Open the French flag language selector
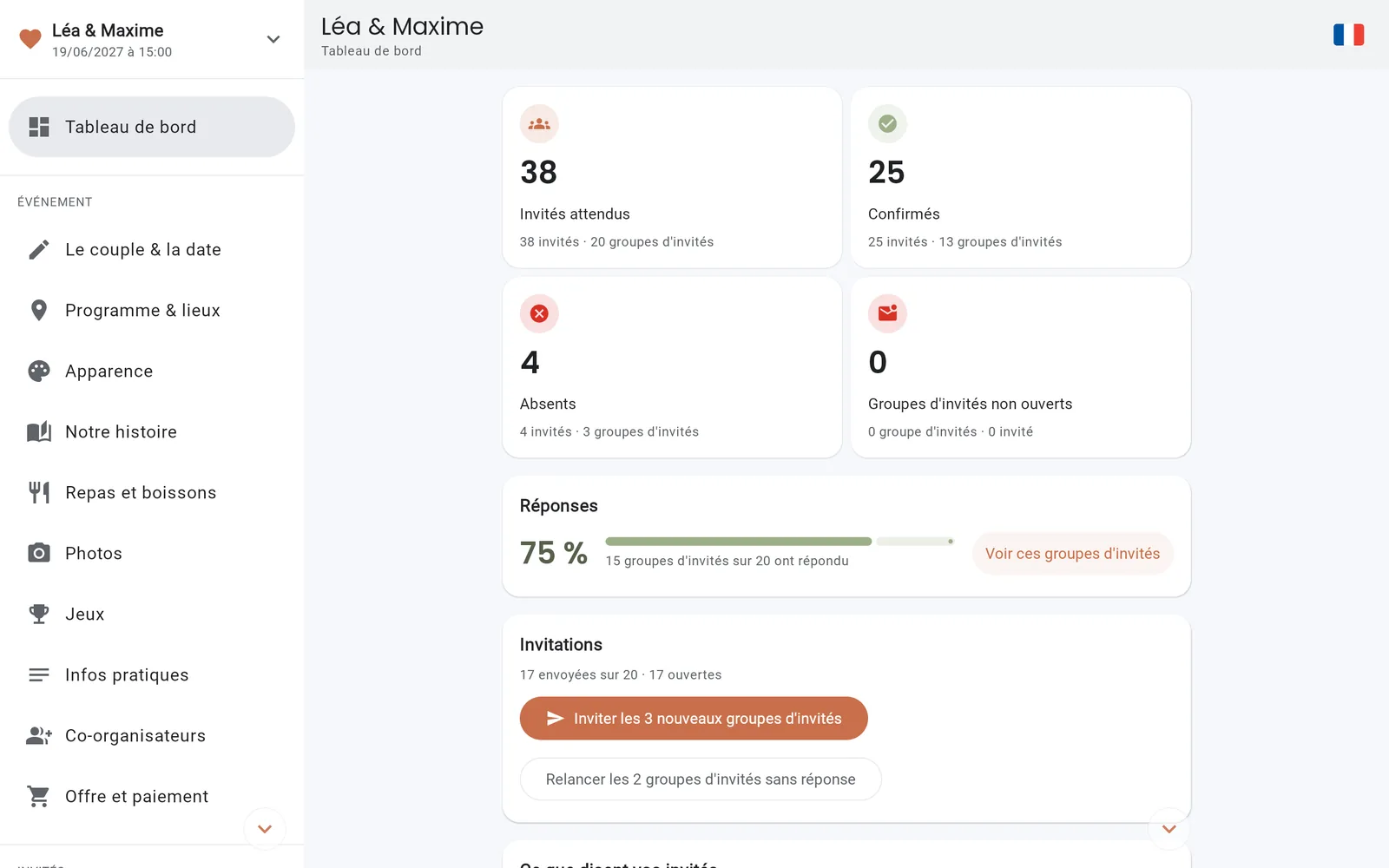Screen dimensions: 1389x868 click(1348, 35)
